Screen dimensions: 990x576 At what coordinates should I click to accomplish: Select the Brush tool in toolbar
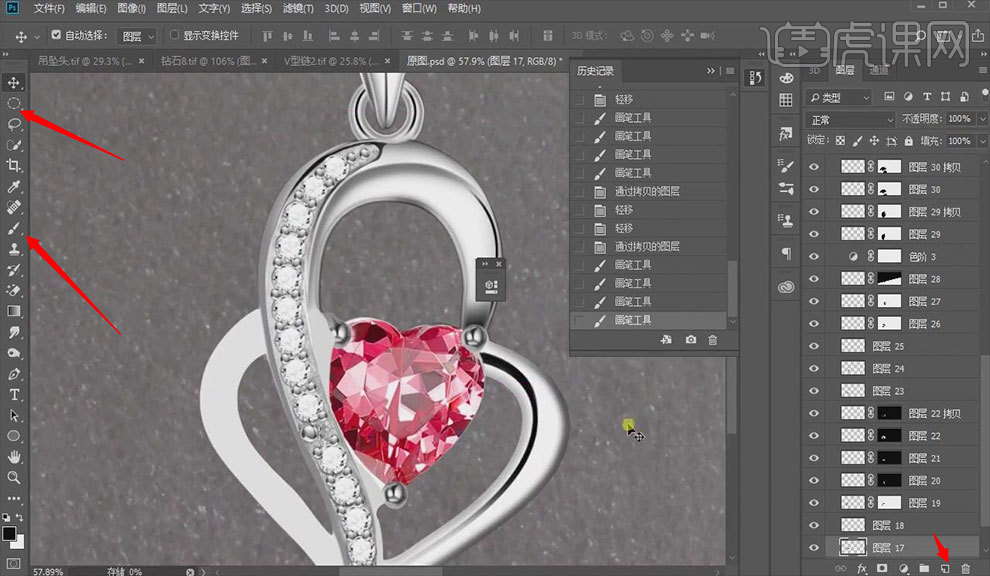14,228
